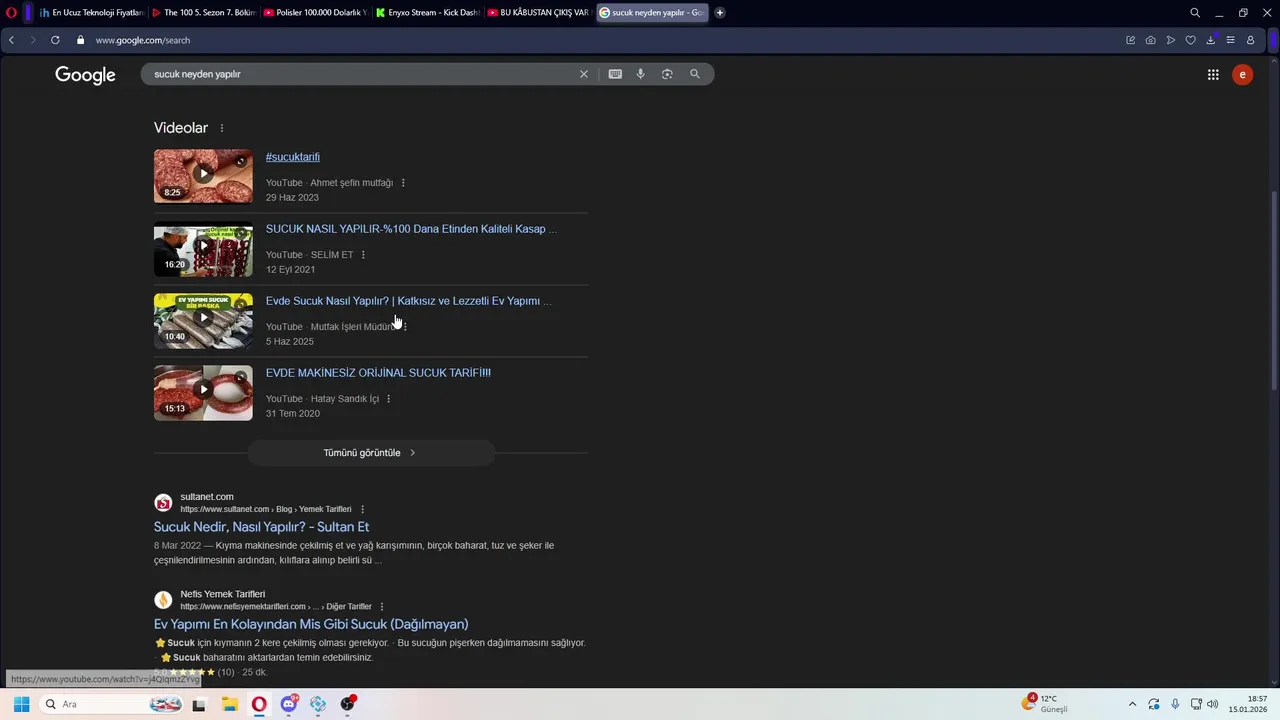
Task: Open the Opera browser taskbar icon
Action: pos(259,704)
